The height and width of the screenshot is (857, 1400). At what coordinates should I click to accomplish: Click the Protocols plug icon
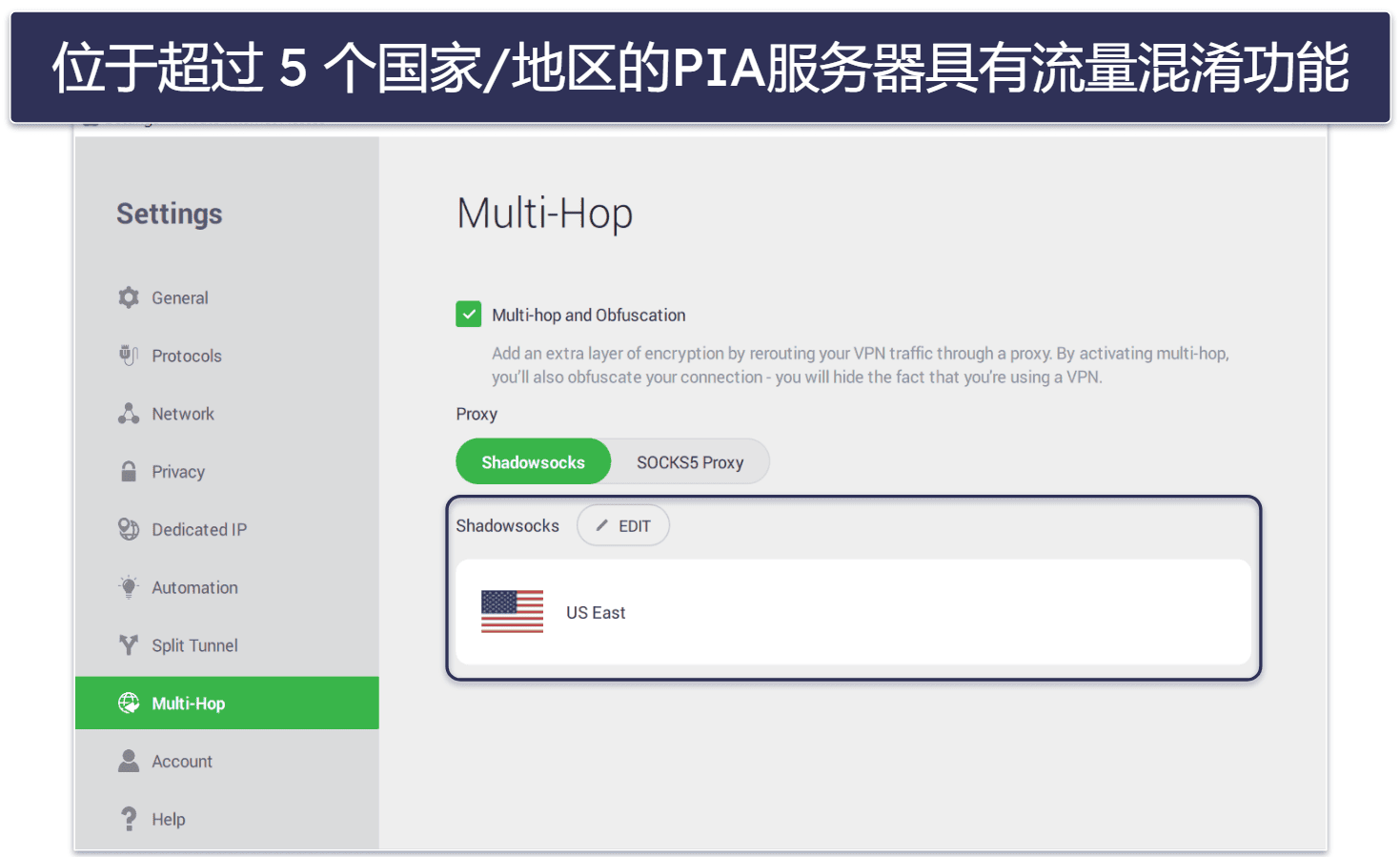pos(129,356)
